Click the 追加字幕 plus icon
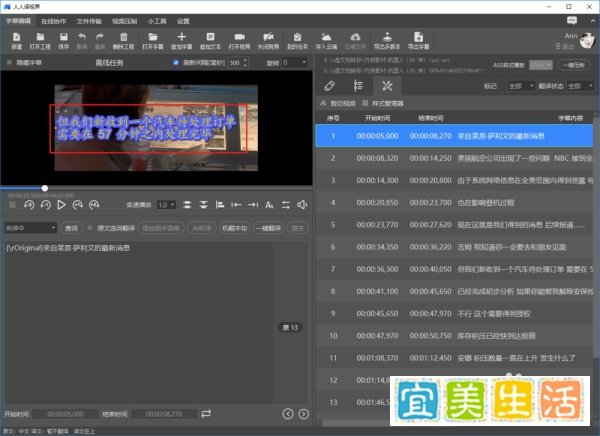This screenshot has width=600, height=436. 181,37
